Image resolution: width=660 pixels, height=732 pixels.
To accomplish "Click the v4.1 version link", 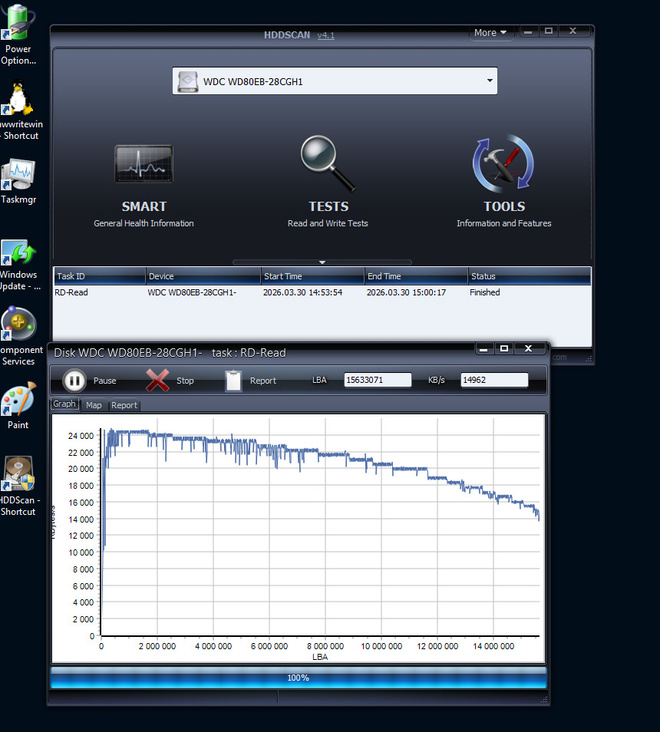I will (326, 35).
